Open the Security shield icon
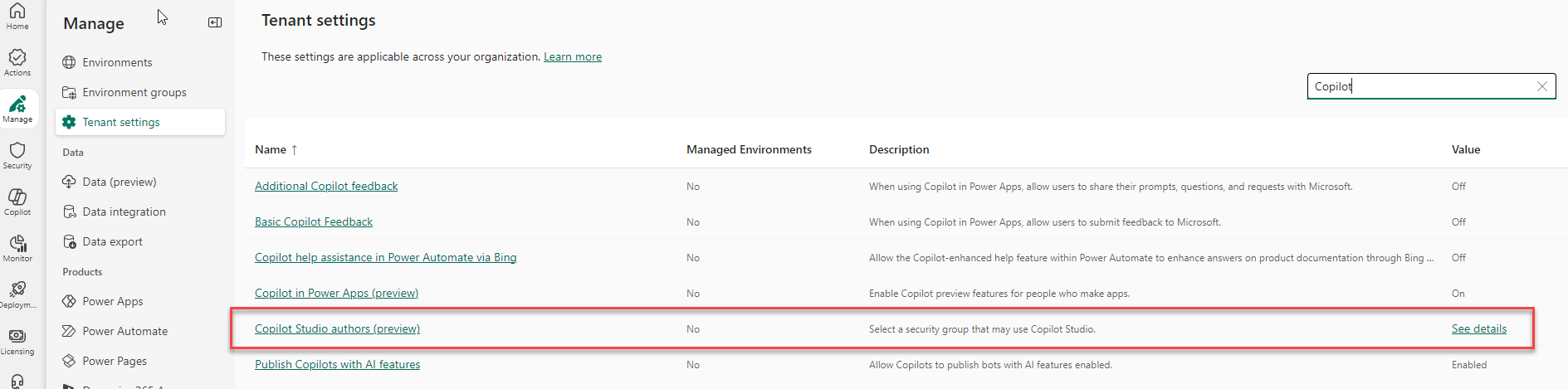Screen dimensions: 1568x389 (x=17, y=155)
